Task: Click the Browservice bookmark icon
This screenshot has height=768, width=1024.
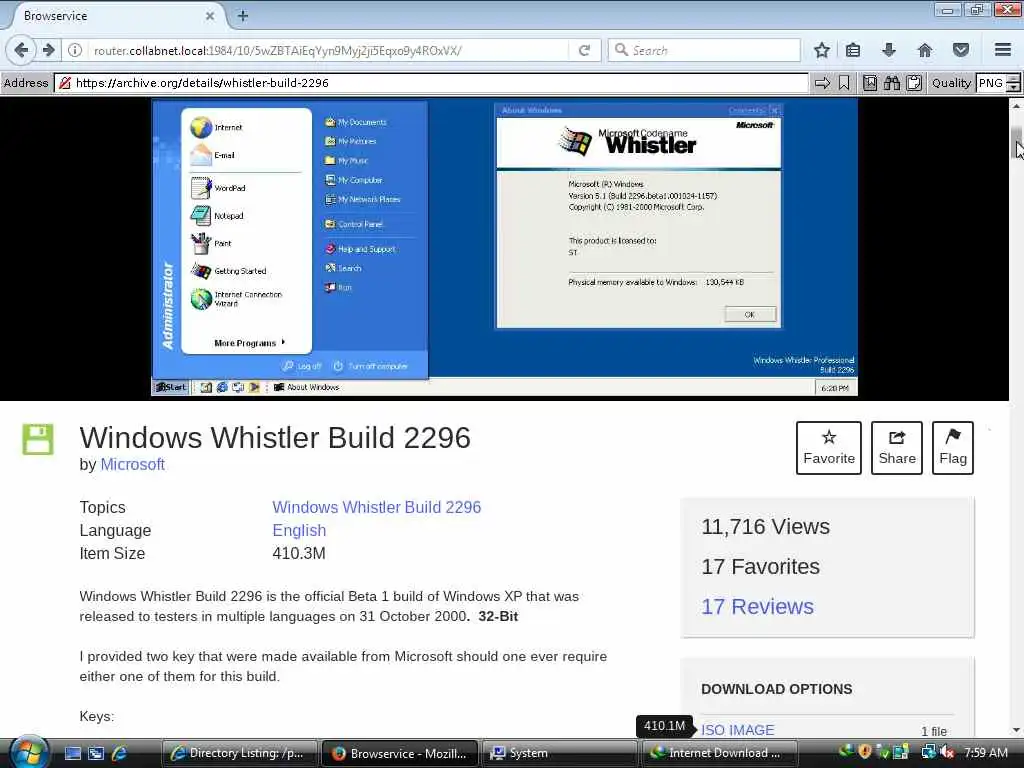Action: click(x=844, y=83)
